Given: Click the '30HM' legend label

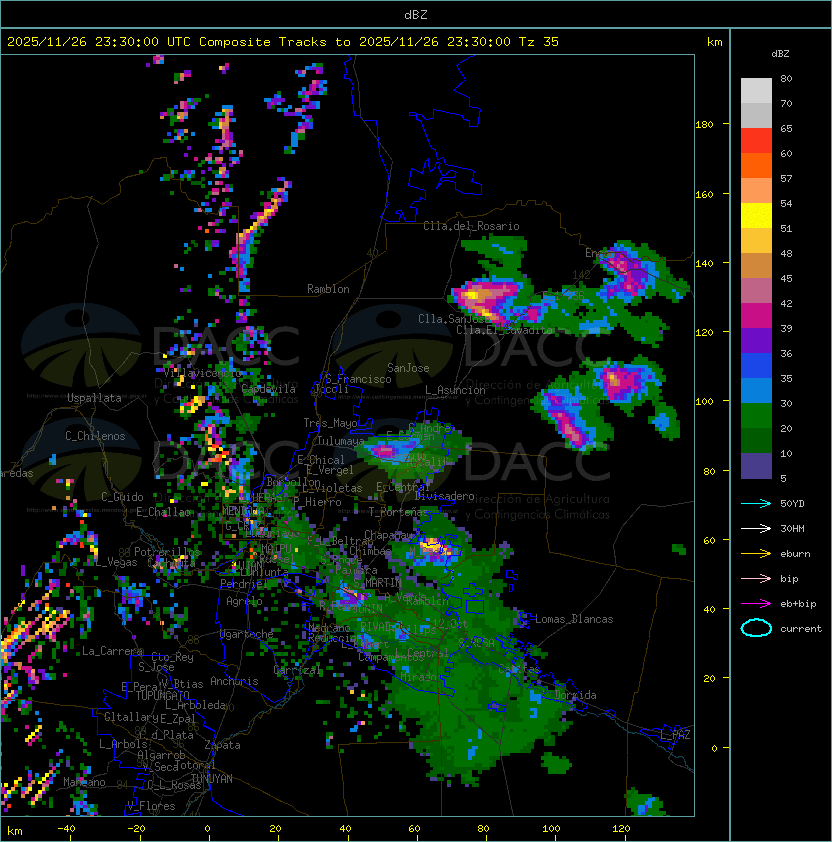Looking at the screenshot, I should coord(792,529).
